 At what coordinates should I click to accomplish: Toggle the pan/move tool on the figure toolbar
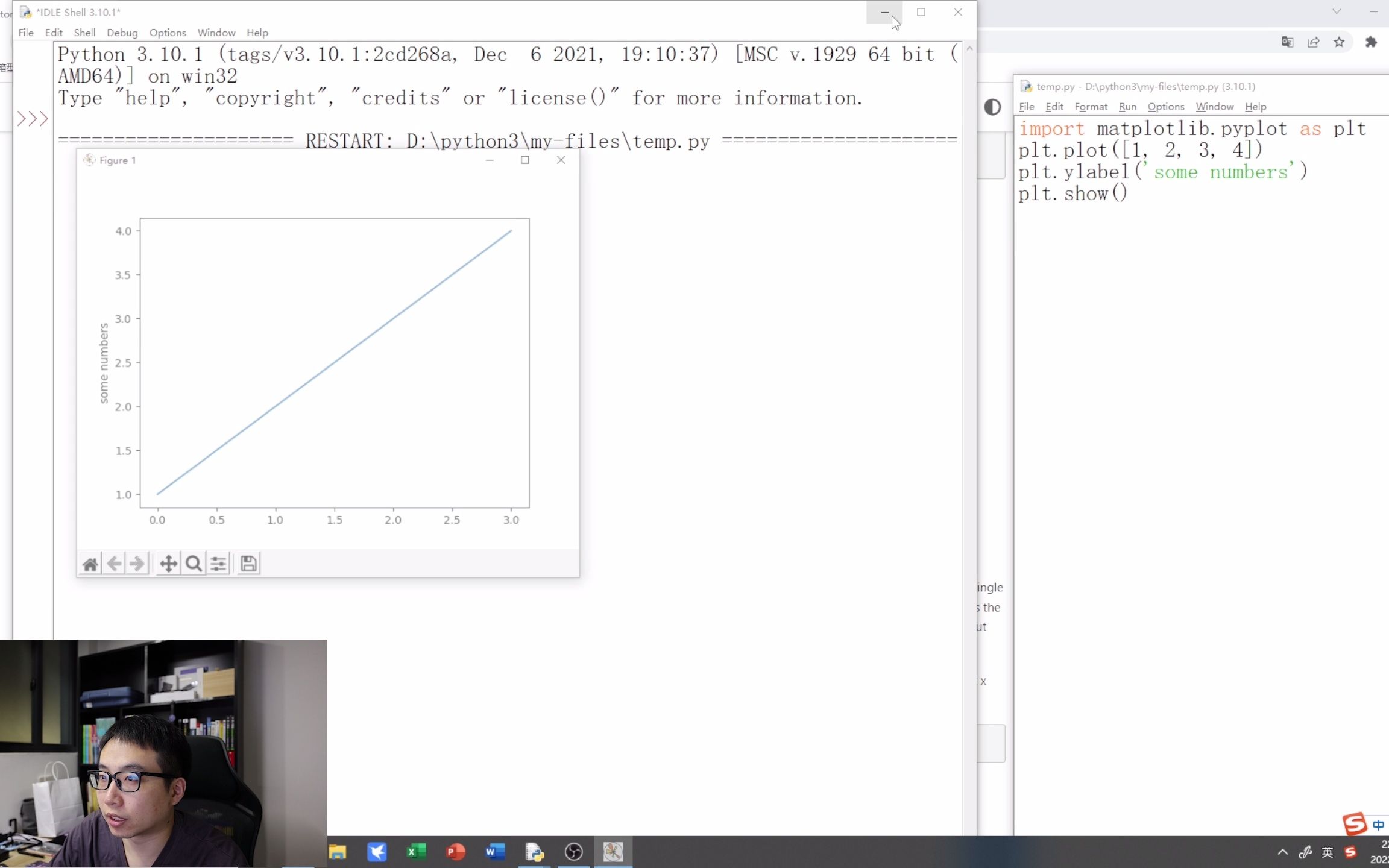[168, 563]
